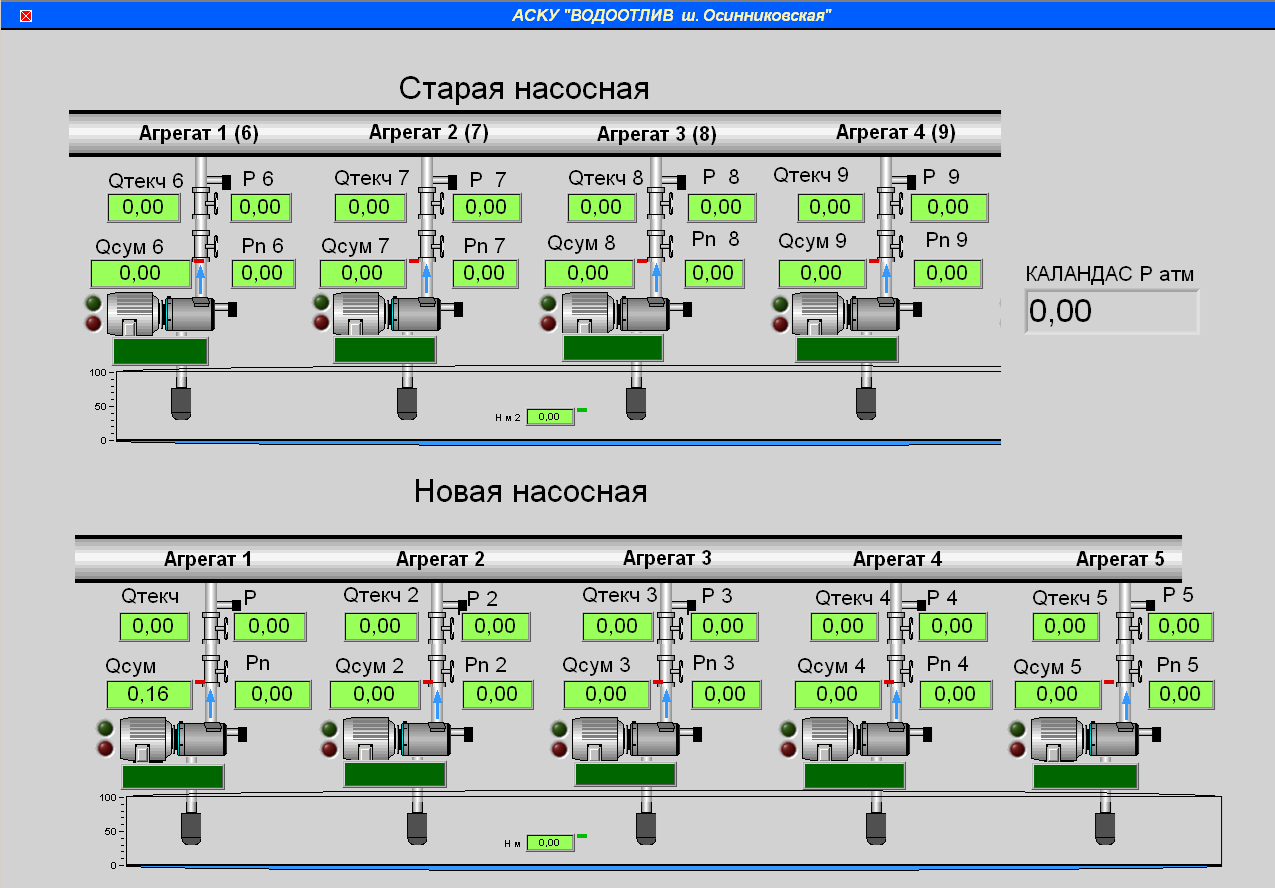
Task: Select the Qсум 0,16 value field
Action: click(x=149, y=694)
